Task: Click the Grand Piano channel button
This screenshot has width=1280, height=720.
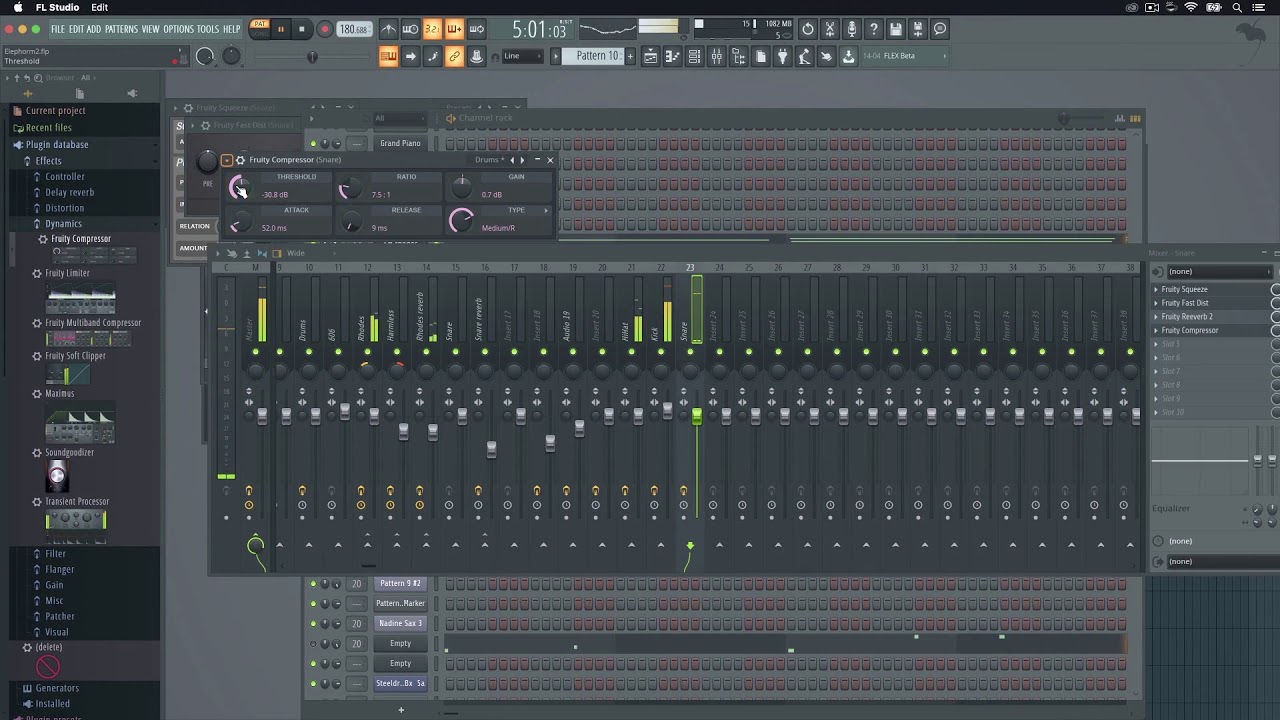Action: [400, 143]
